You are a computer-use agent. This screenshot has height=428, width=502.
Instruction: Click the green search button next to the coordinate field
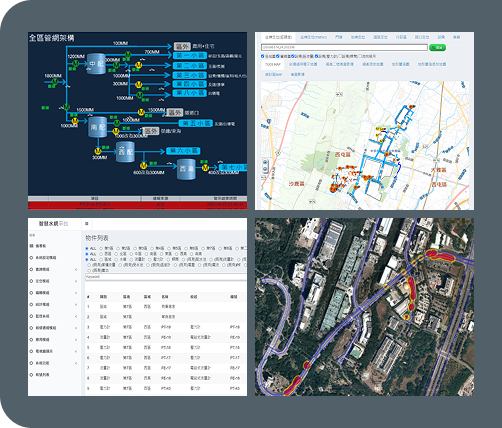point(437,47)
